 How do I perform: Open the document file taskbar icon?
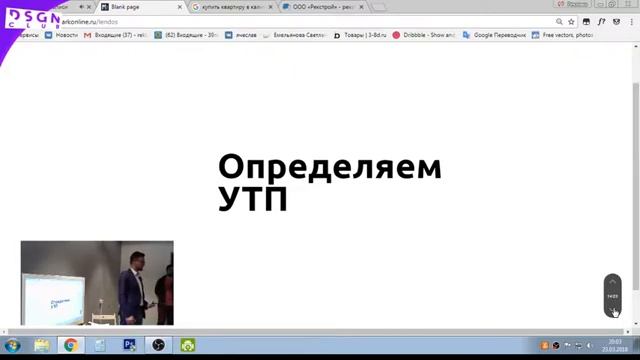[100, 345]
